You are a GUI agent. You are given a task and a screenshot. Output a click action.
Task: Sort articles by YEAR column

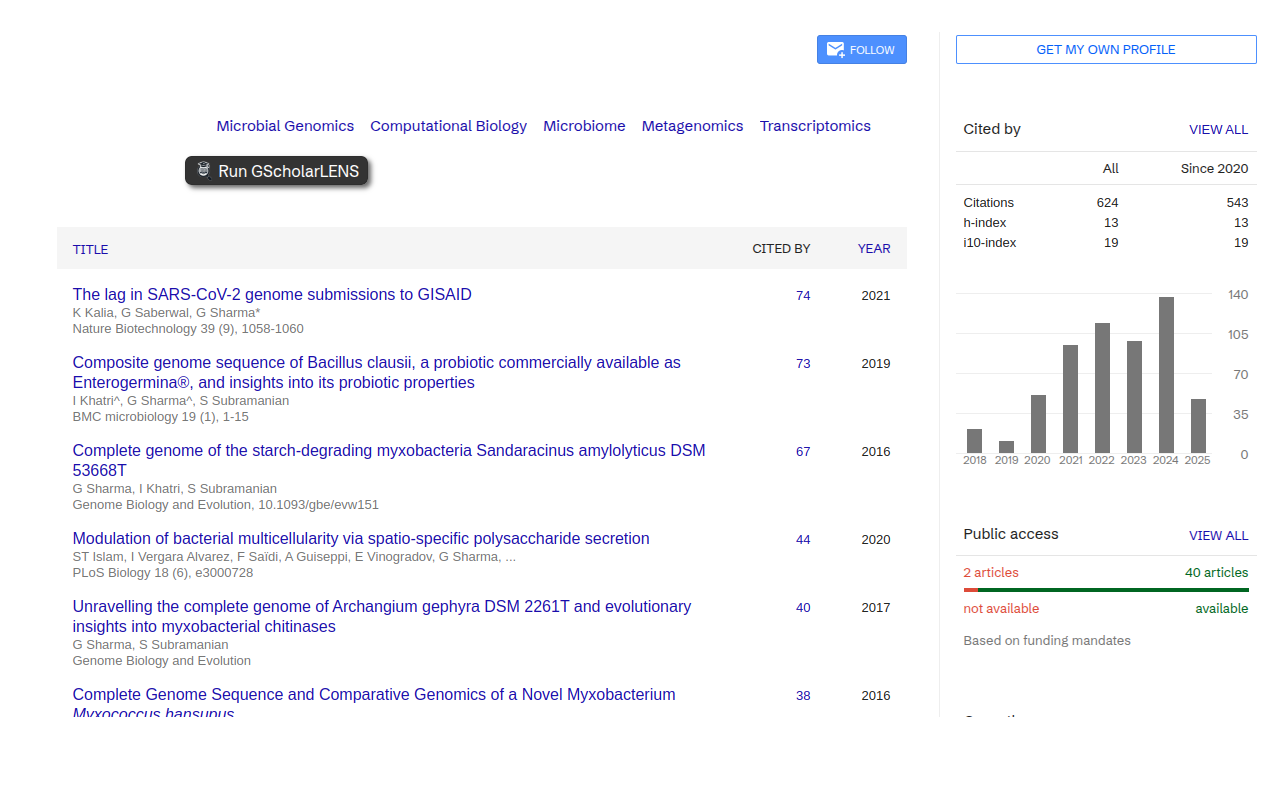tap(873, 248)
